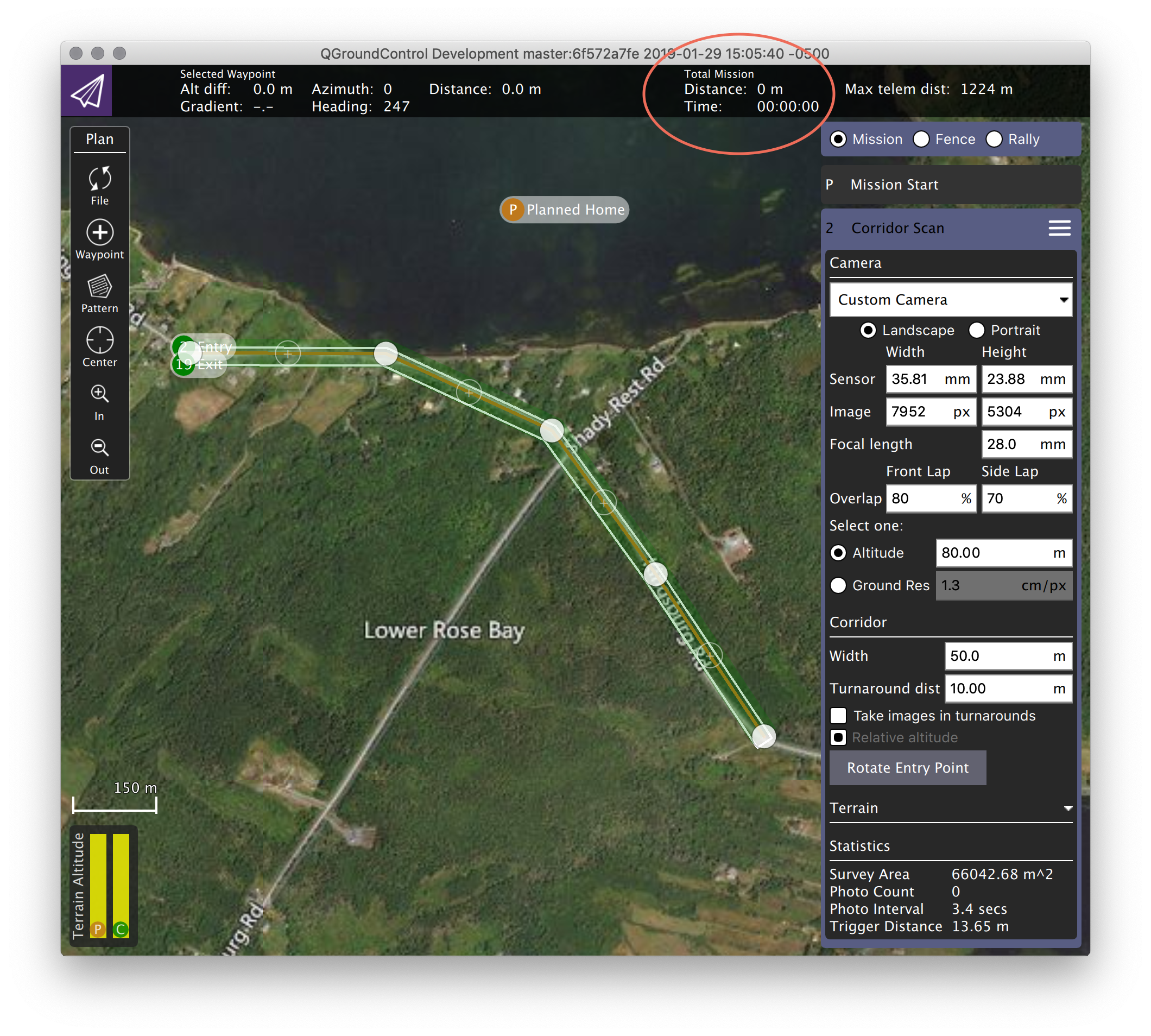
Task: Zoom In on the map
Action: coord(99,402)
